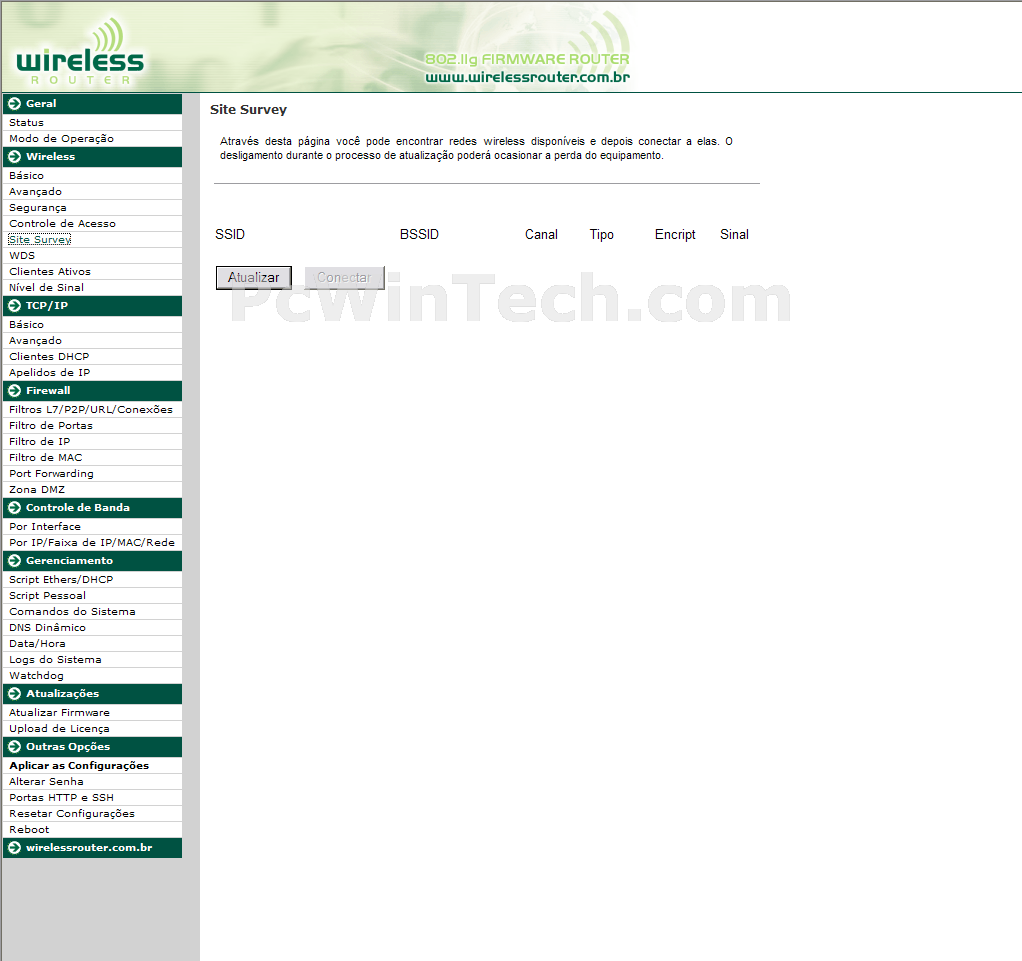Open Comandos do Sistema
1022x961 pixels.
point(72,612)
